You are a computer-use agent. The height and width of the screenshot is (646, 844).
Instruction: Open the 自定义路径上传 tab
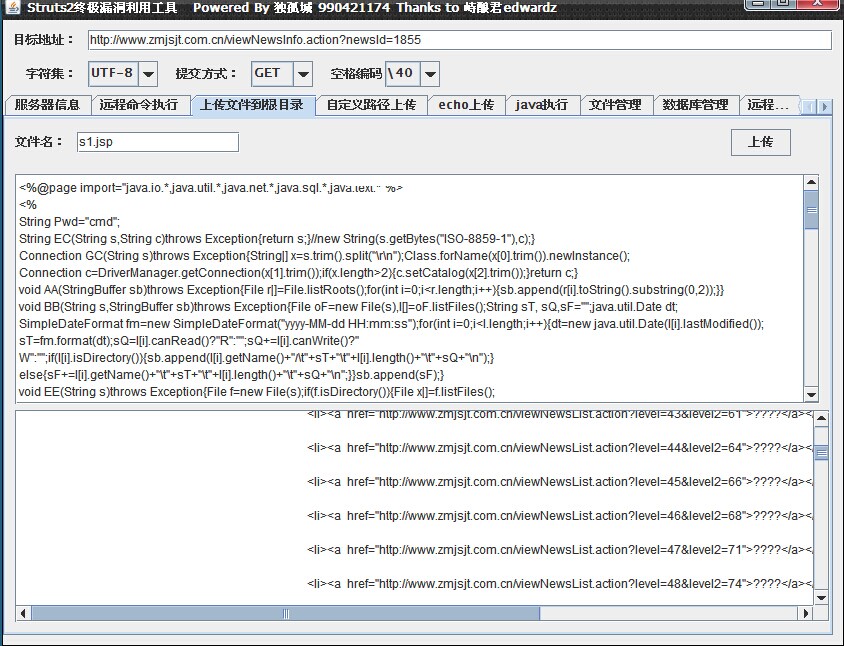371,105
